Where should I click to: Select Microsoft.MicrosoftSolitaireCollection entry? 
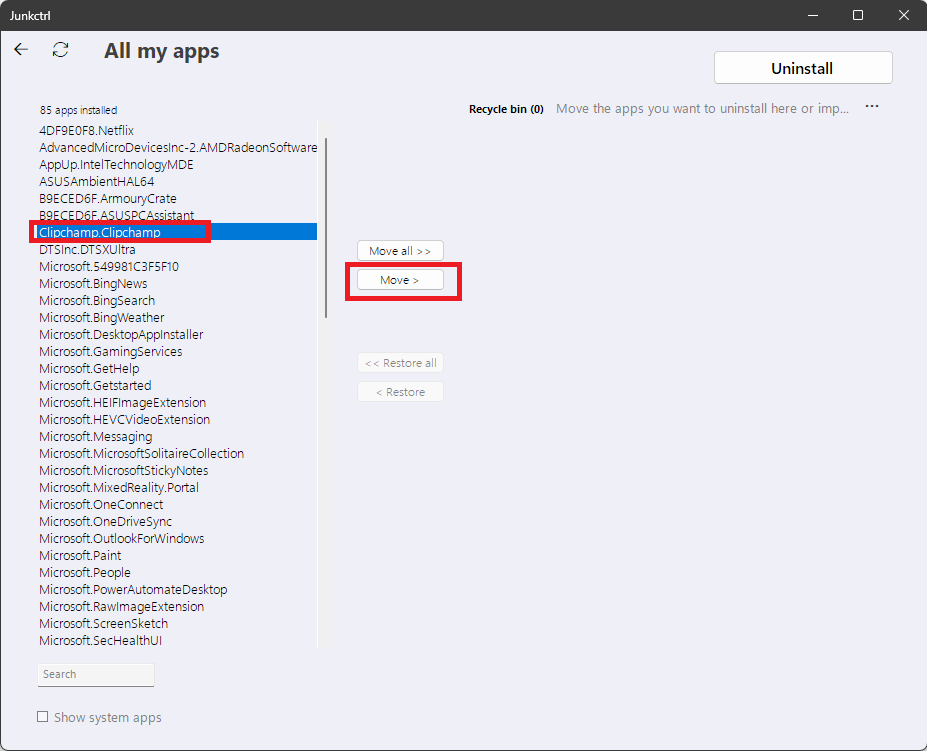(141, 453)
